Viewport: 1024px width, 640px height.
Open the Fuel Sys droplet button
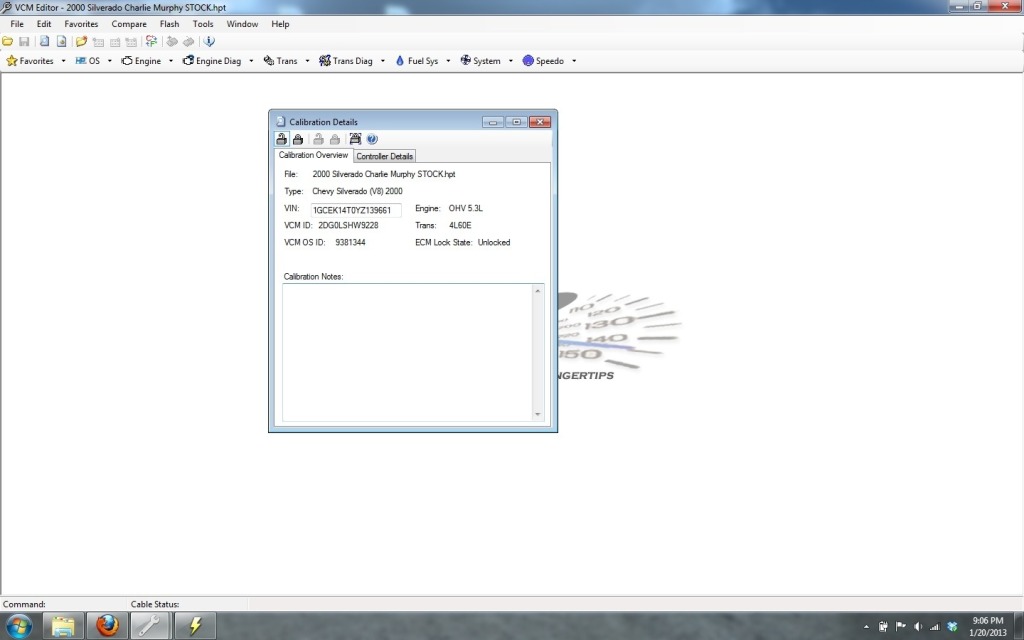click(x=417, y=61)
